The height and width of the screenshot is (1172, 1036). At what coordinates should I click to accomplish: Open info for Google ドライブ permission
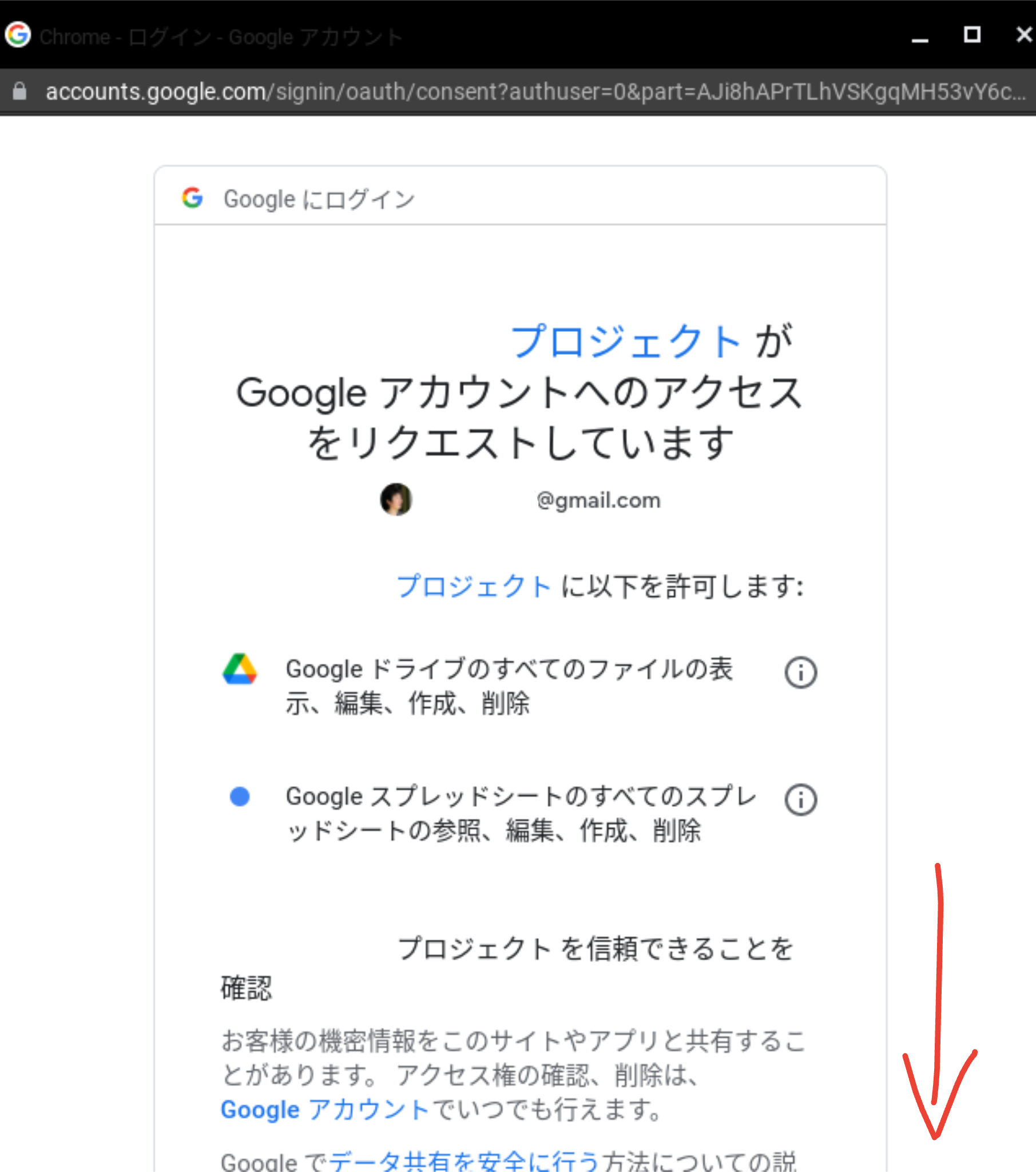(800, 672)
